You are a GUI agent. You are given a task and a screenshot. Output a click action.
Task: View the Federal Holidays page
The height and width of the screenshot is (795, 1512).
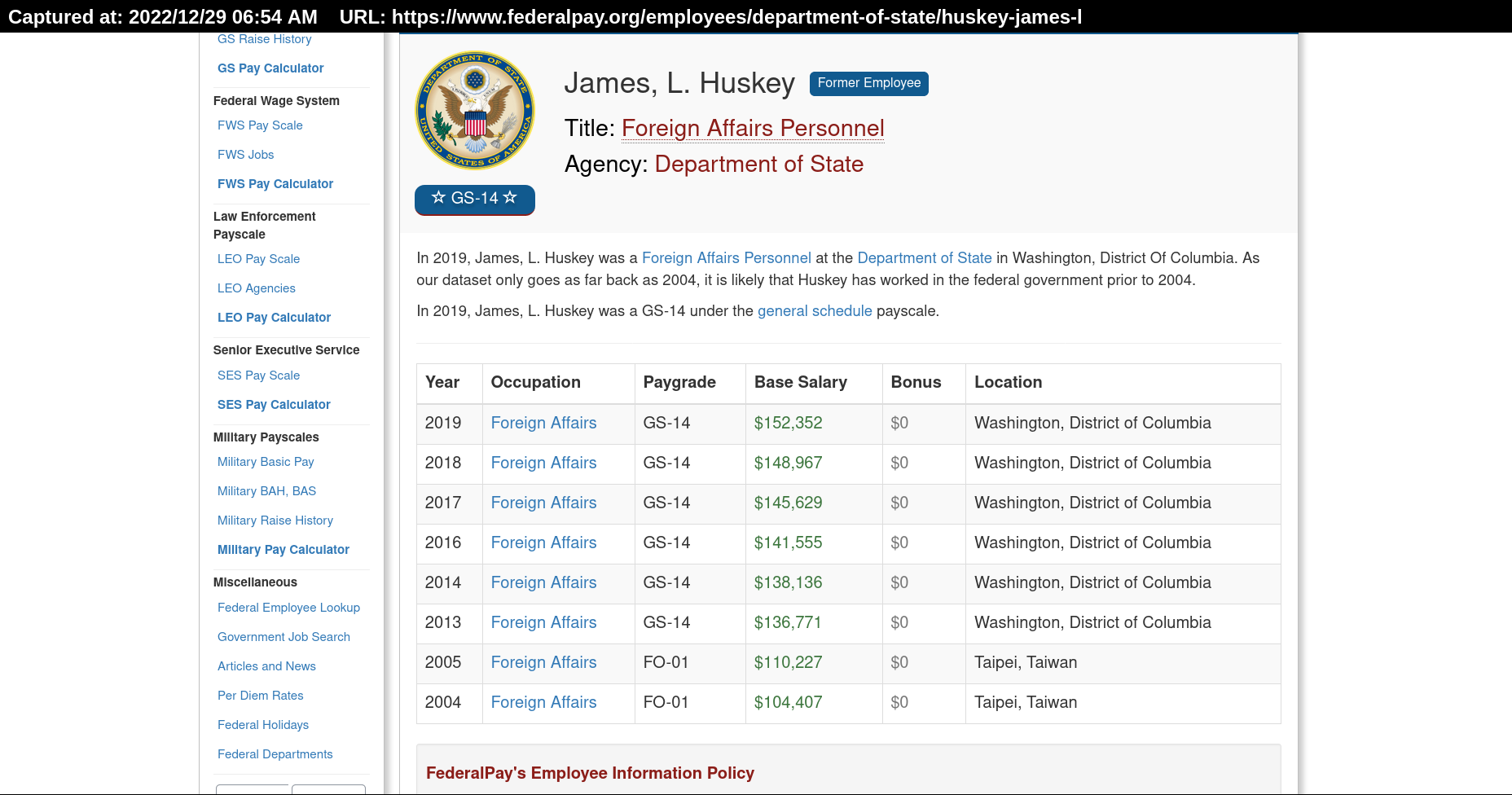point(263,725)
